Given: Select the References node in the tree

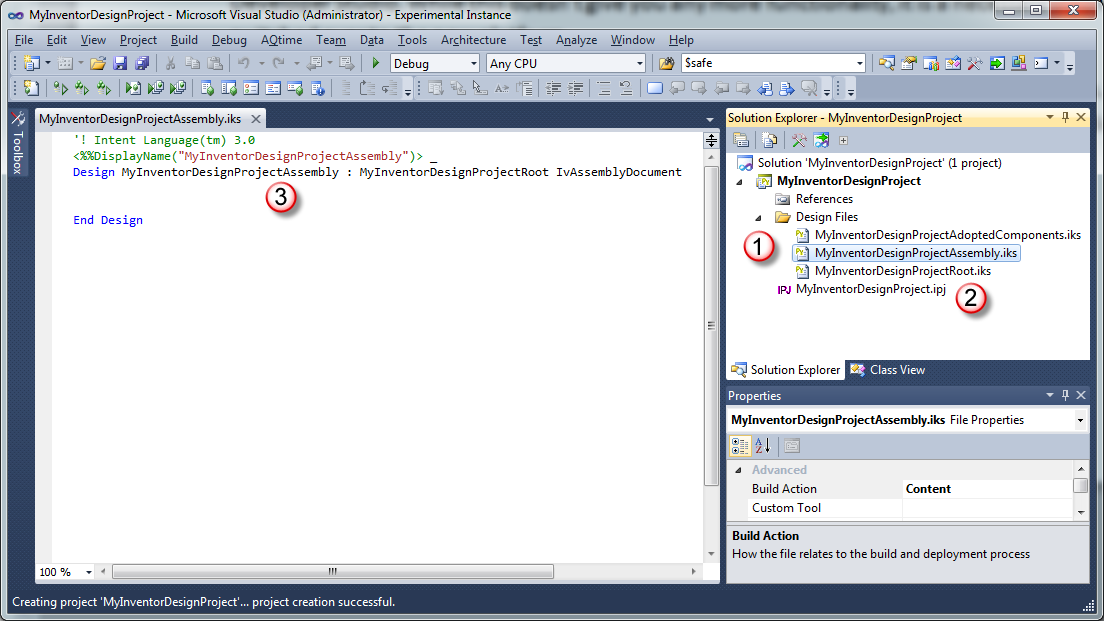Looking at the screenshot, I should (824, 199).
